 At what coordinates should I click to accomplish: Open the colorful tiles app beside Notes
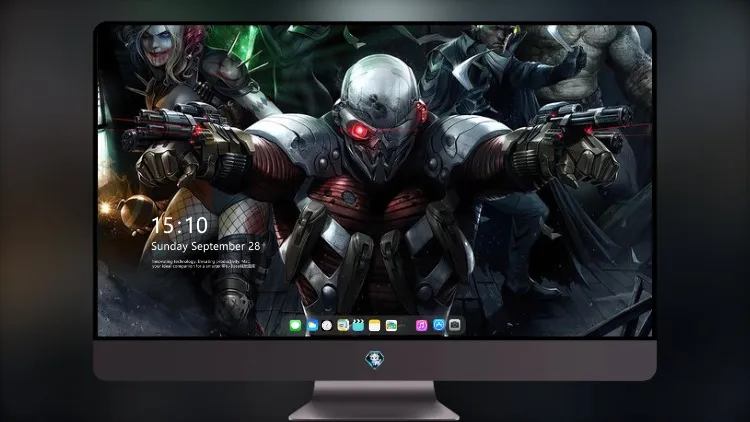pyautogui.click(x=391, y=326)
